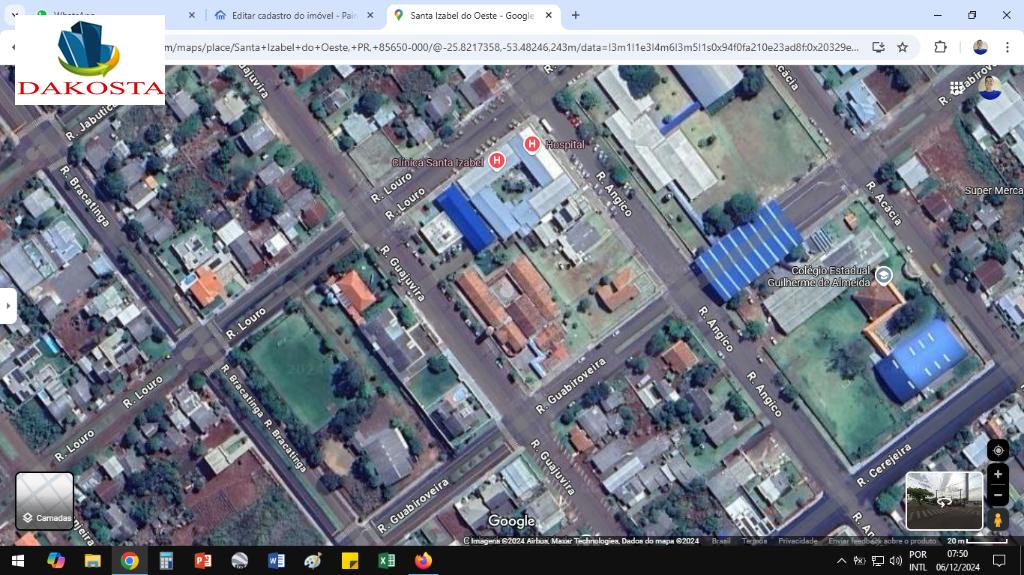Click the Google Maps address bar URL
The height and width of the screenshot is (575, 1024).
(512, 47)
